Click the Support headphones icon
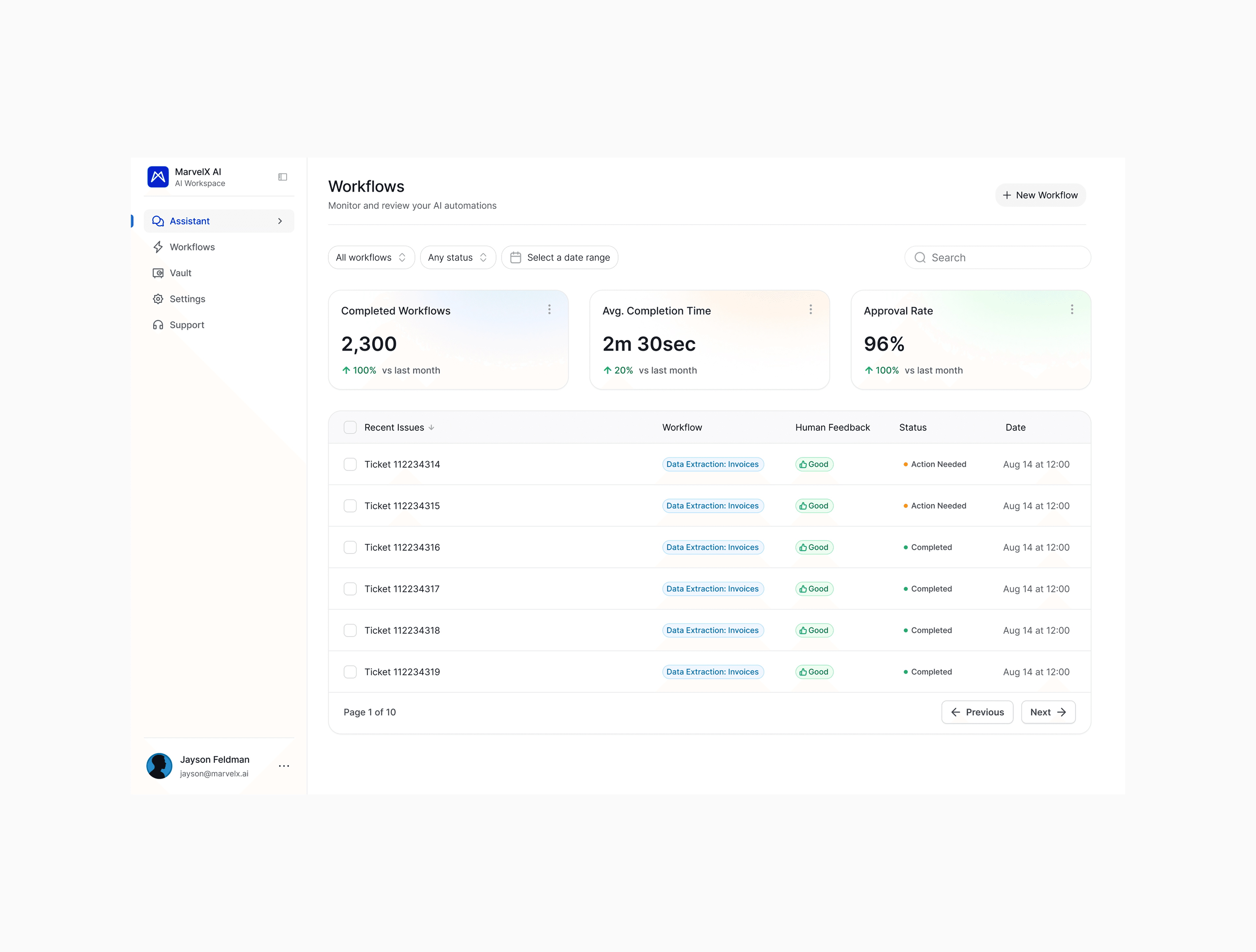Screen dimensions: 1256x952 [x=158, y=325]
